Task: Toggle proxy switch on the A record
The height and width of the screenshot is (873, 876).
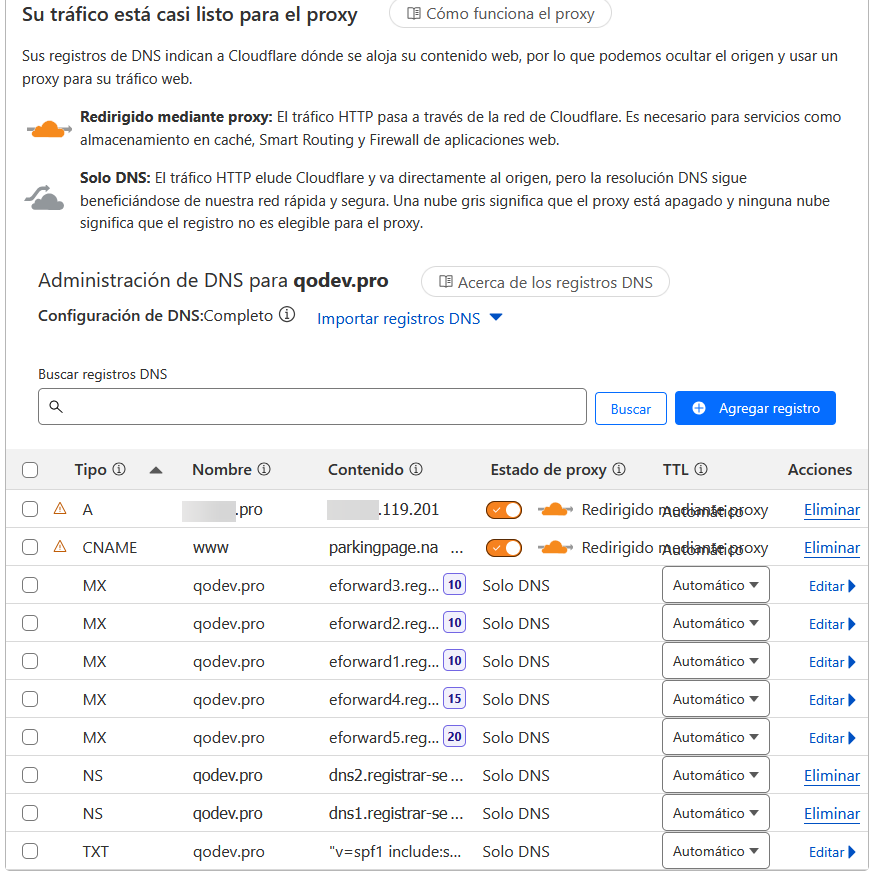Action: pos(504,510)
